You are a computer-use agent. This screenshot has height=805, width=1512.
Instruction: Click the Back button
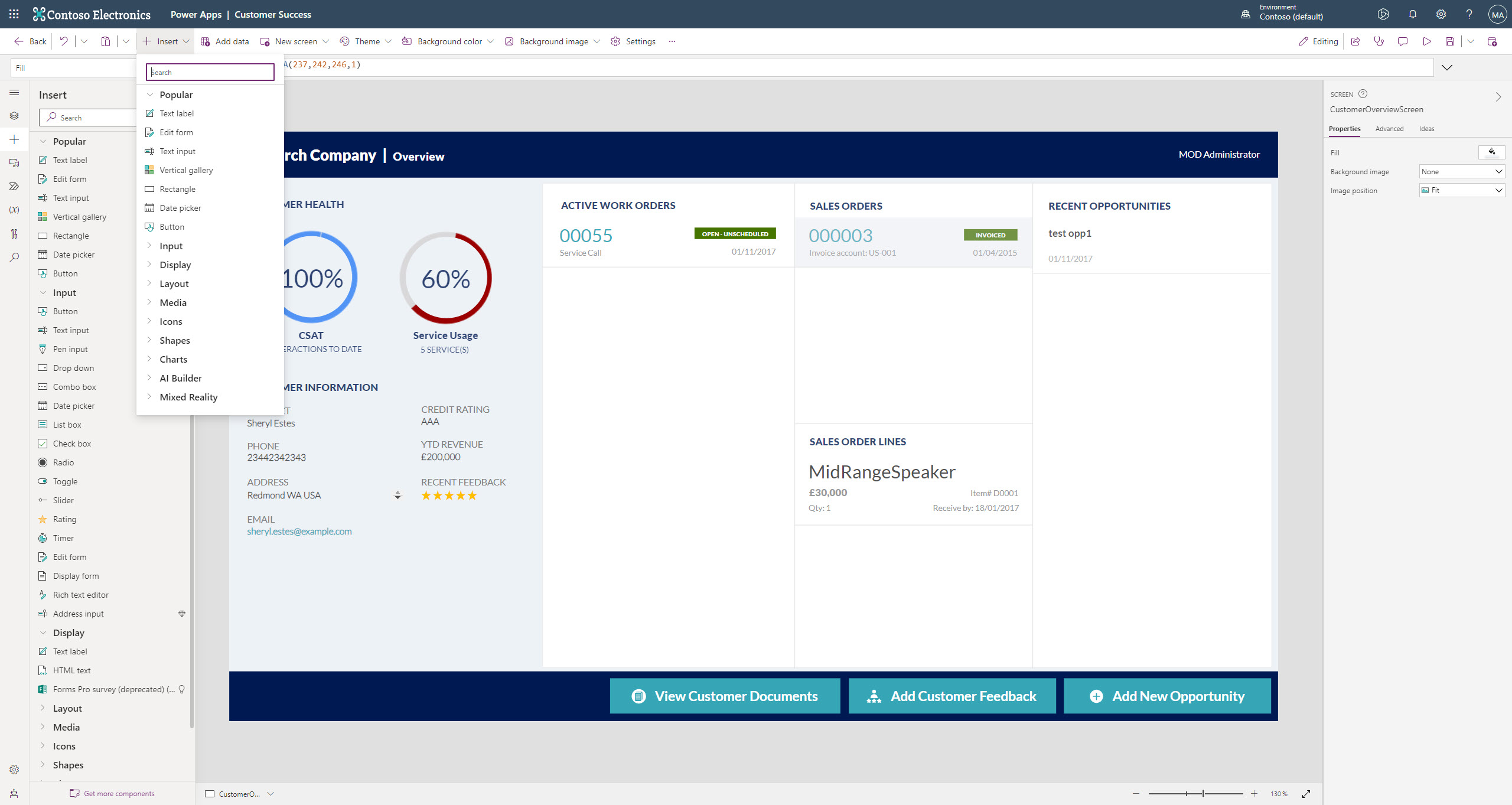click(30, 41)
